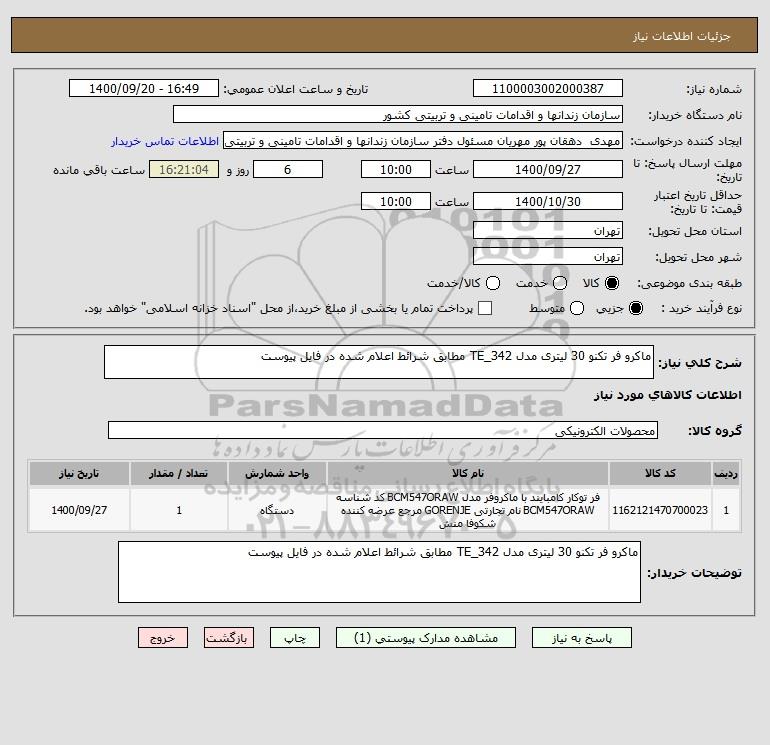This screenshot has width=770, height=745.
Task: Click the response deadline date 1400/09/27 field
Action: coord(548,169)
